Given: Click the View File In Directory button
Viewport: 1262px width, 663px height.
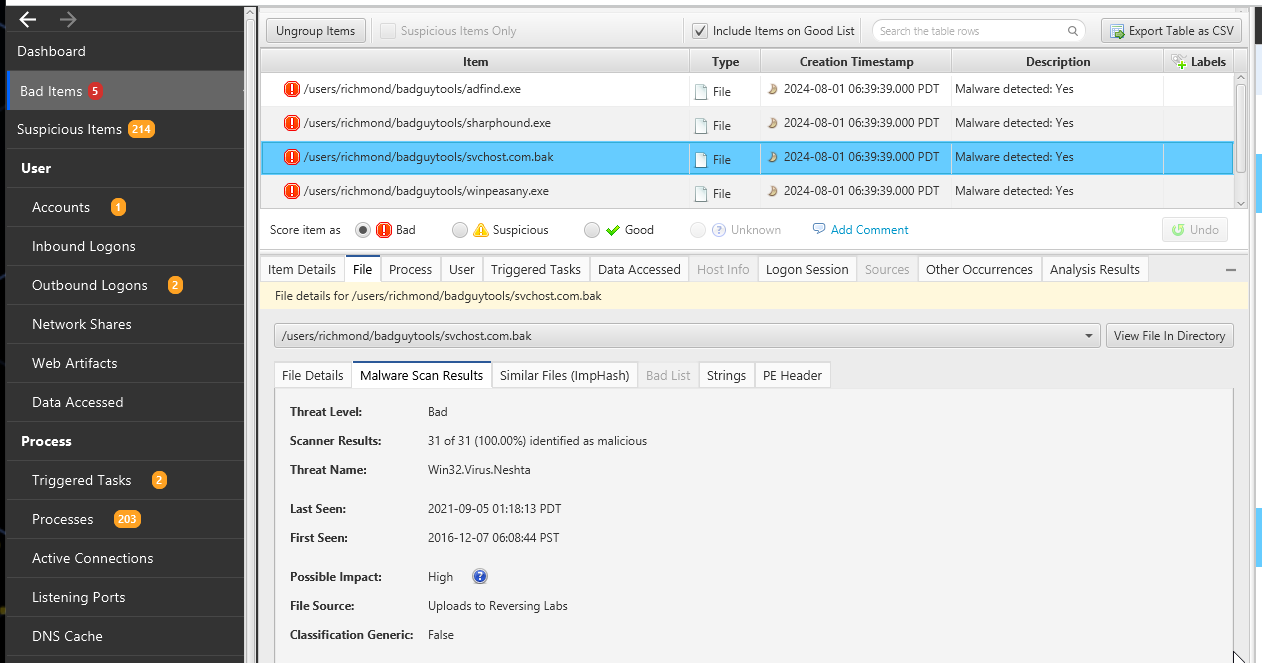Looking at the screenshot, I should tap(1169, 335).
